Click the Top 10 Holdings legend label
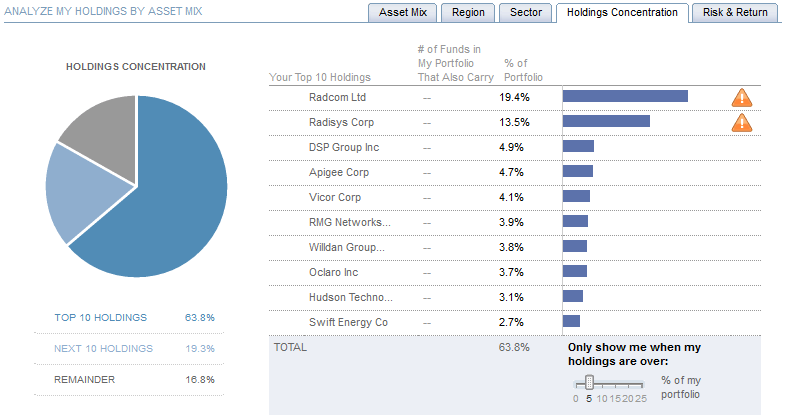Screen dimensions: 786x415 [100, 318]
